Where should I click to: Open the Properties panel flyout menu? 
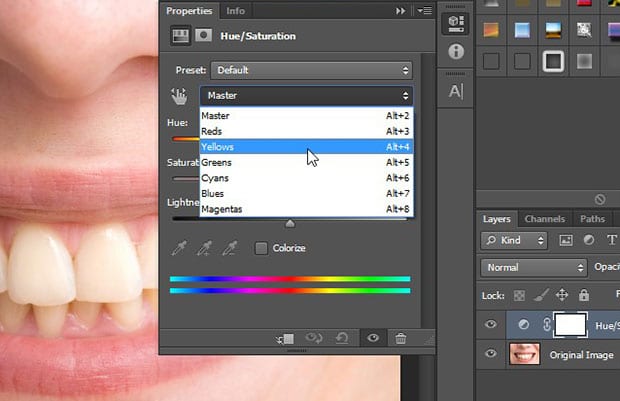point(425,11)
